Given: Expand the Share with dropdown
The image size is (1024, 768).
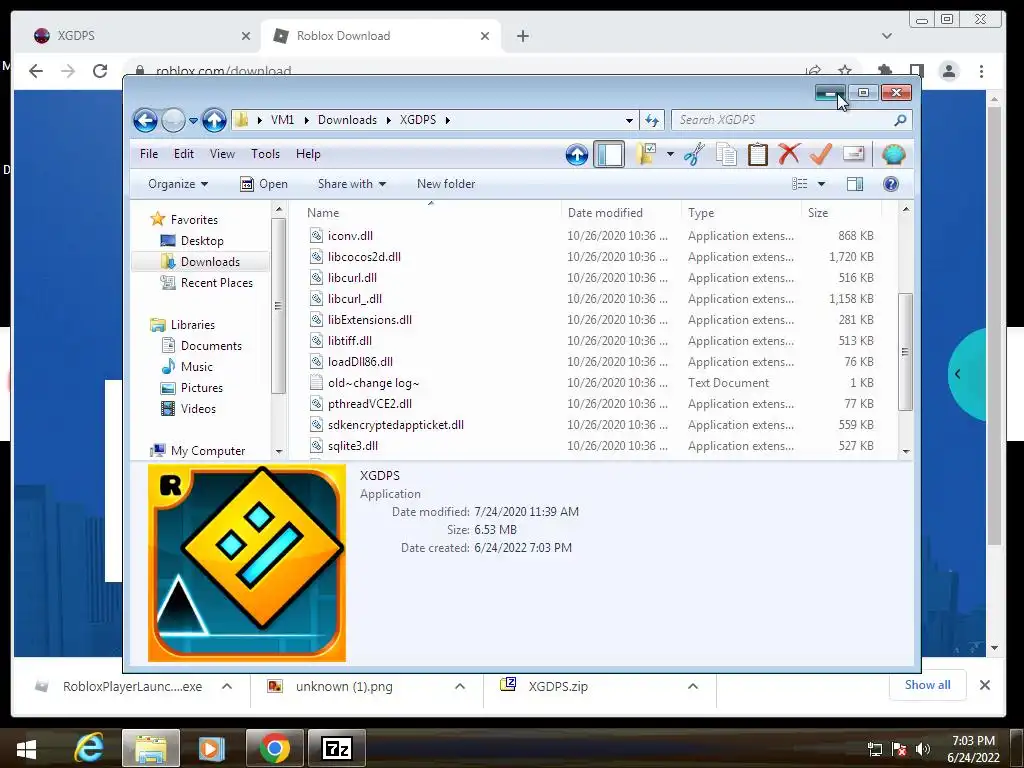Looking at the screenshot, I should [352, 184].
